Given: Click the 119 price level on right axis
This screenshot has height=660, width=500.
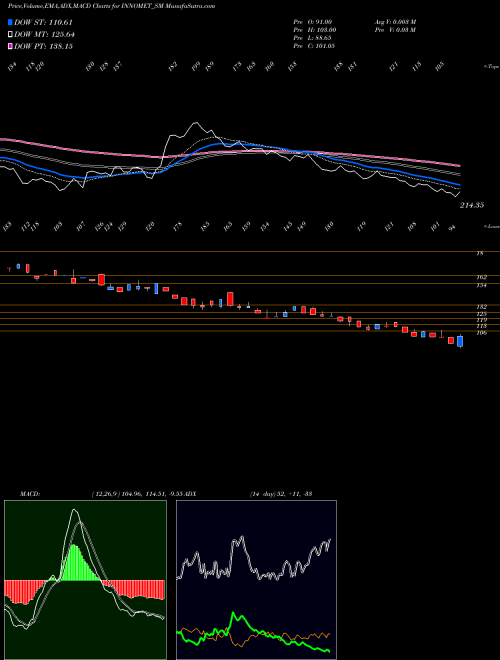Looking at the screenshot, I should click(x=482, y=320).
